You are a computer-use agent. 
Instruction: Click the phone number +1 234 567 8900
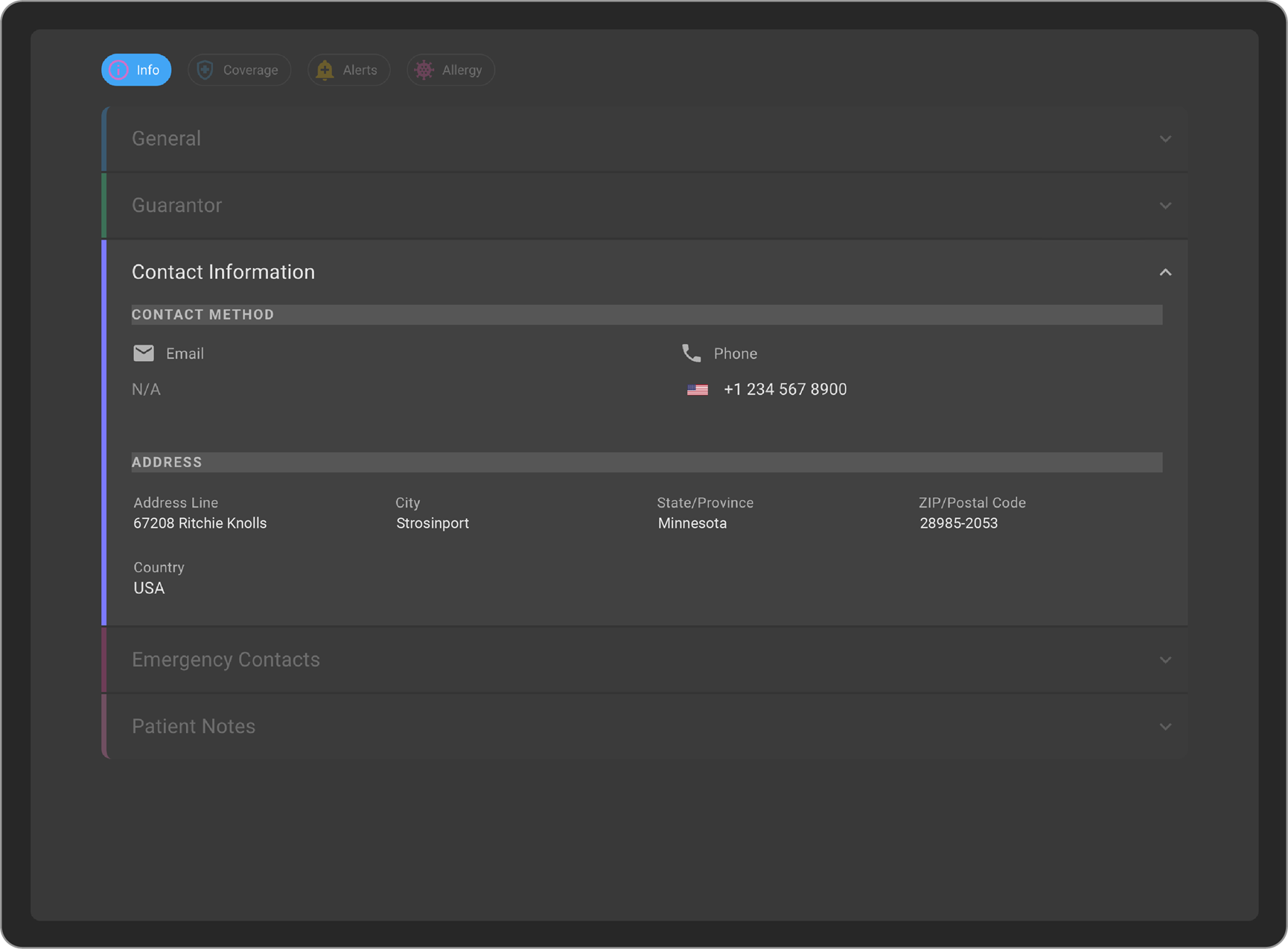click(785, 389)
